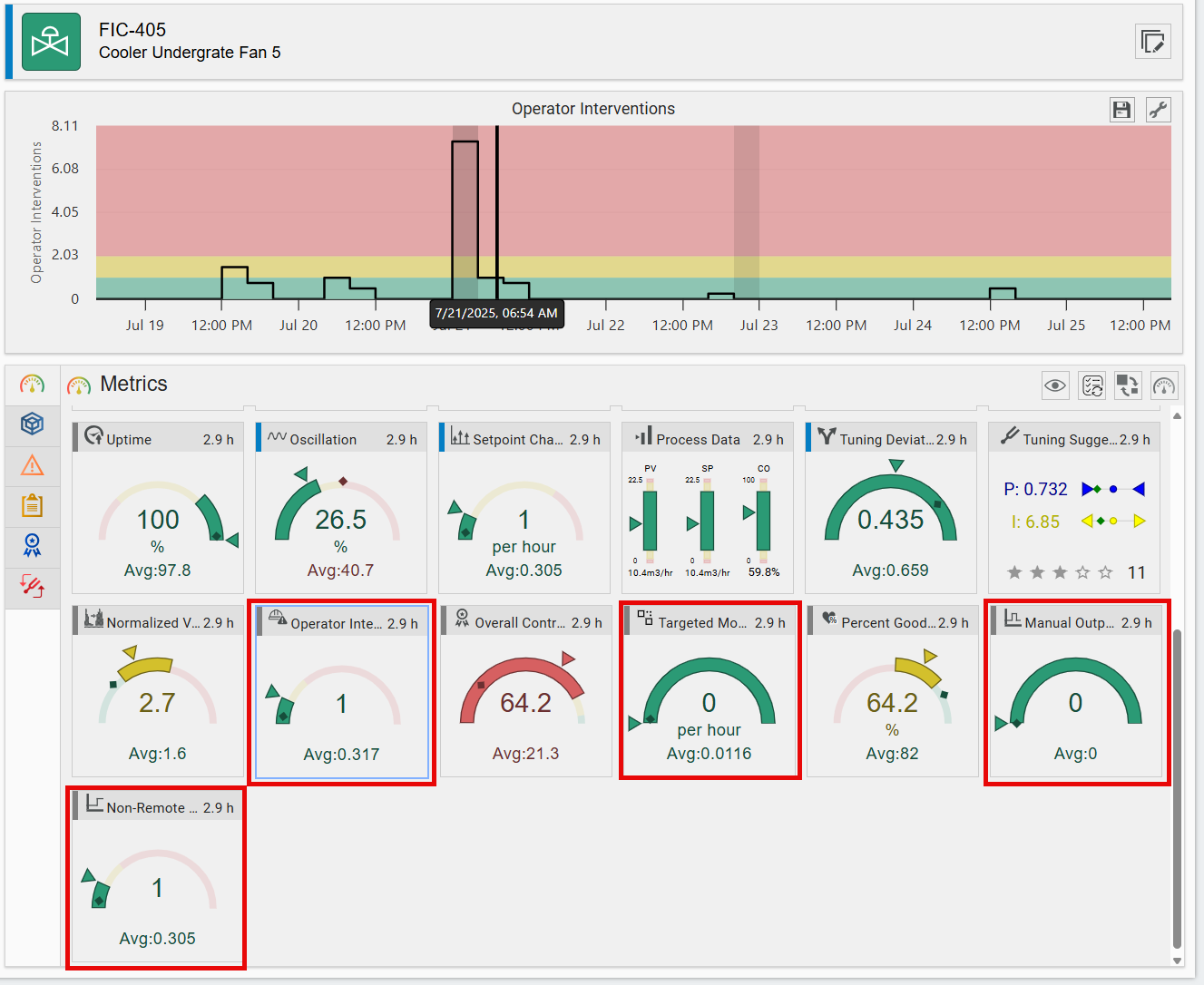Toggle the eye visibility button in Metrics
Viewport: 1204px width, 985px height.
(1055, 385)
